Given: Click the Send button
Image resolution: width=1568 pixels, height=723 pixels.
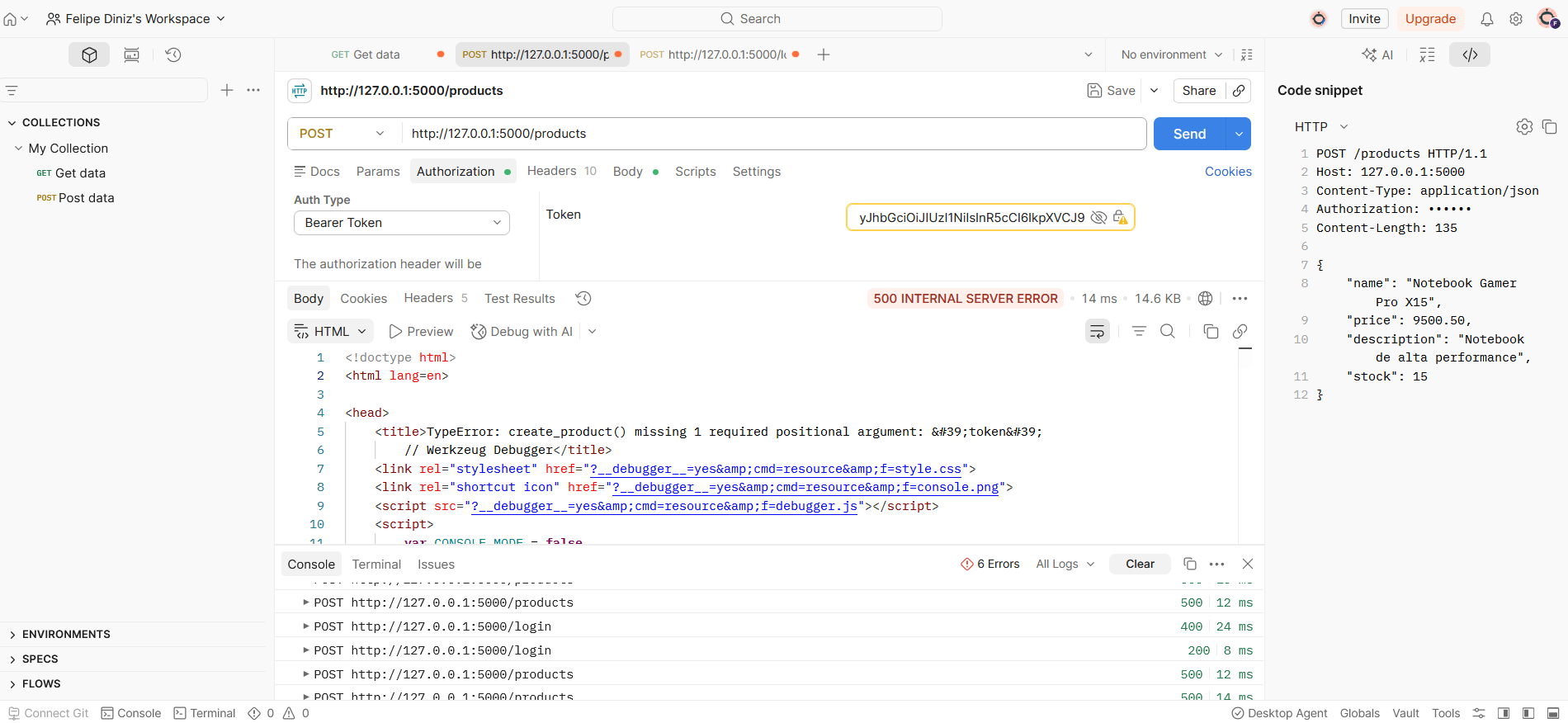Looking at the screenshot, I should pyautogui.click(x=1189, y=134).
